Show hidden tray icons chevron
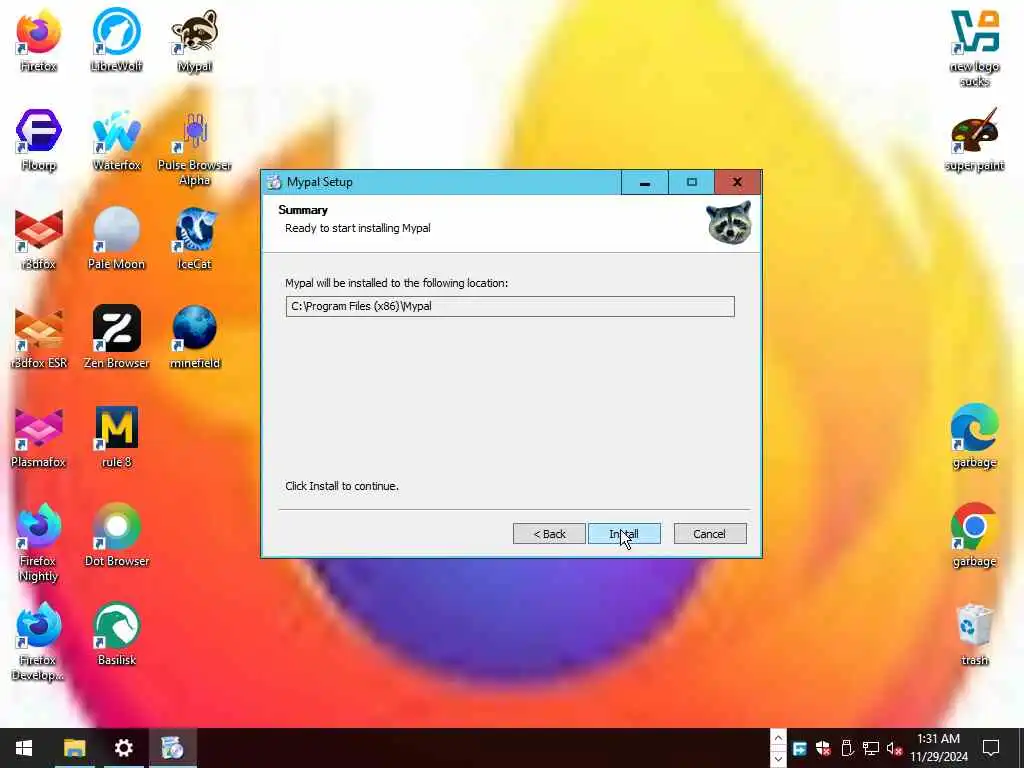The image size is (1024, 768). pos(778,738)
